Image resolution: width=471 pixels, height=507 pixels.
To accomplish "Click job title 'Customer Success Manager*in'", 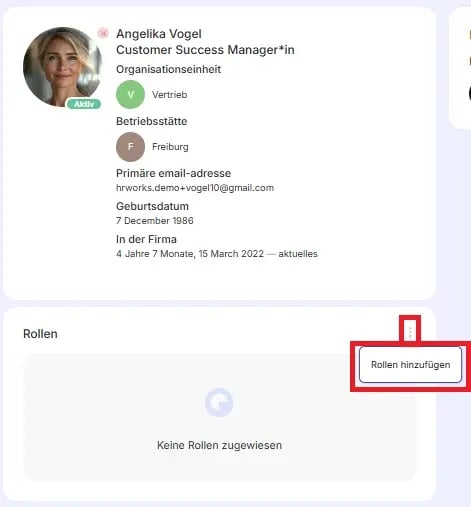I will click(205, 50).
